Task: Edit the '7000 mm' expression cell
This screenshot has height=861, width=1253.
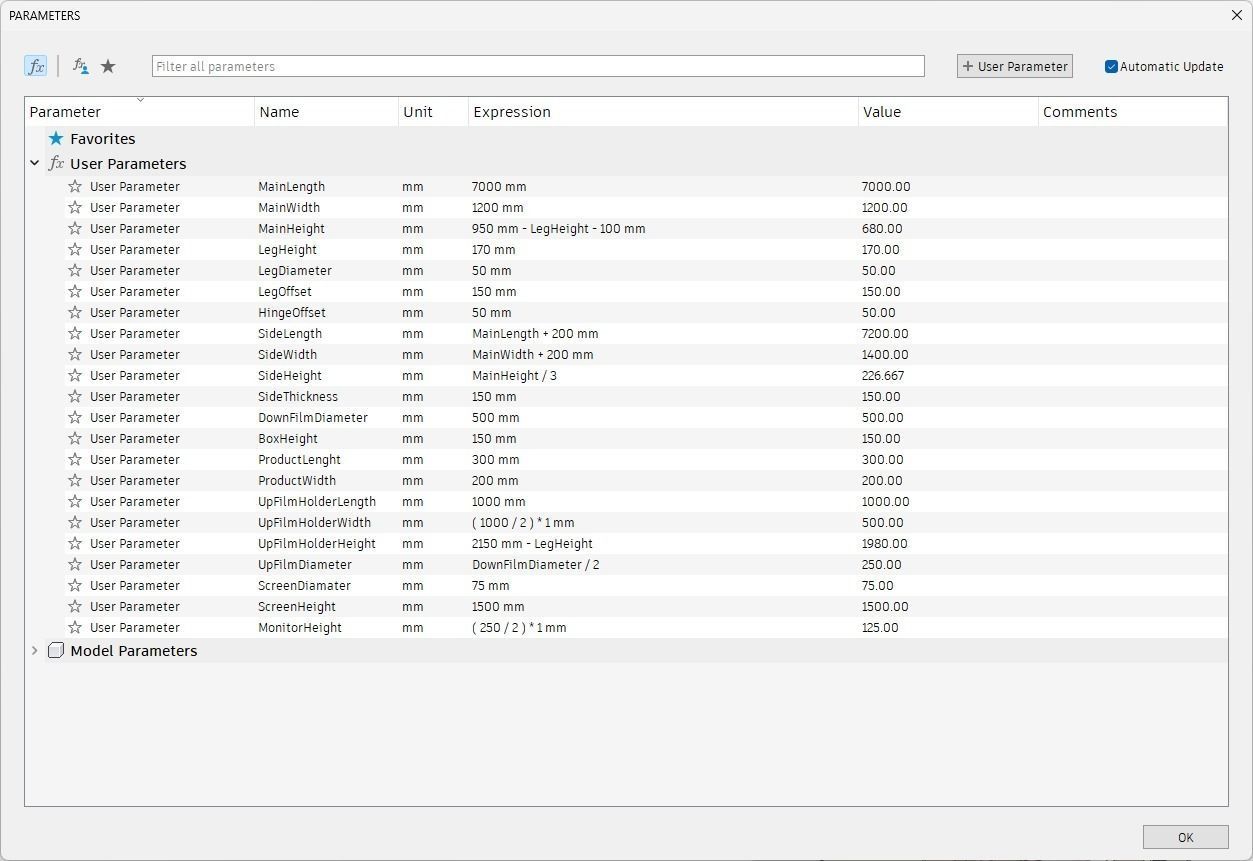Action: tap(499, 186)
